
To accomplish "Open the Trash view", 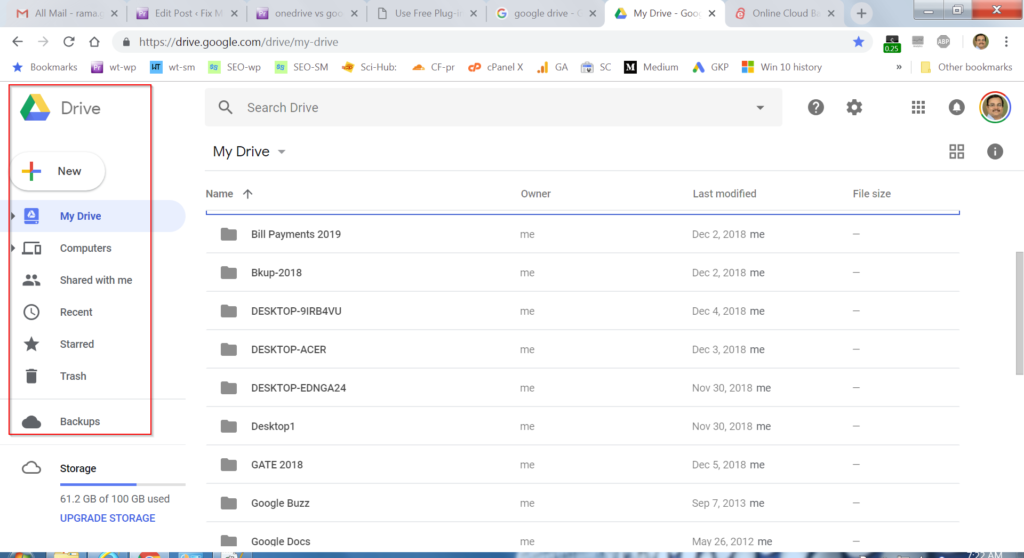I will 72,376.
